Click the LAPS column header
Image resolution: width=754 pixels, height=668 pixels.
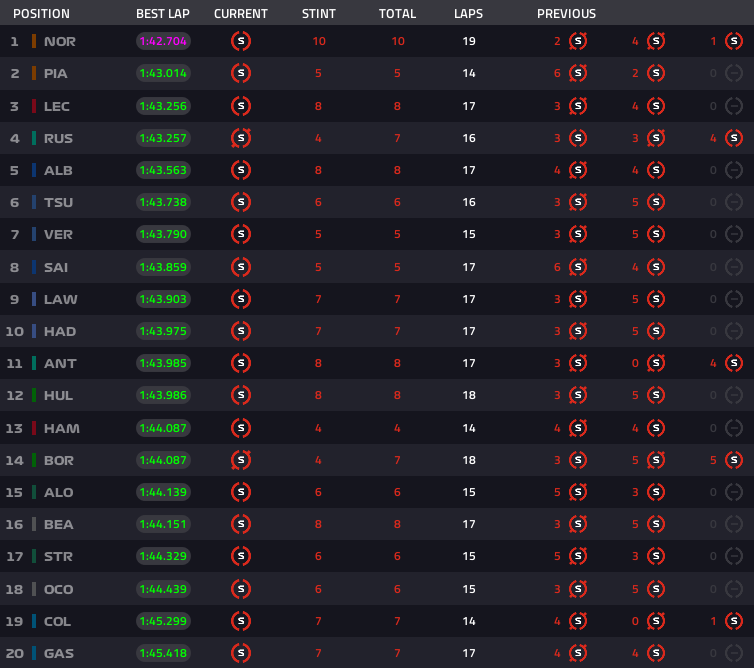point(468,13)
